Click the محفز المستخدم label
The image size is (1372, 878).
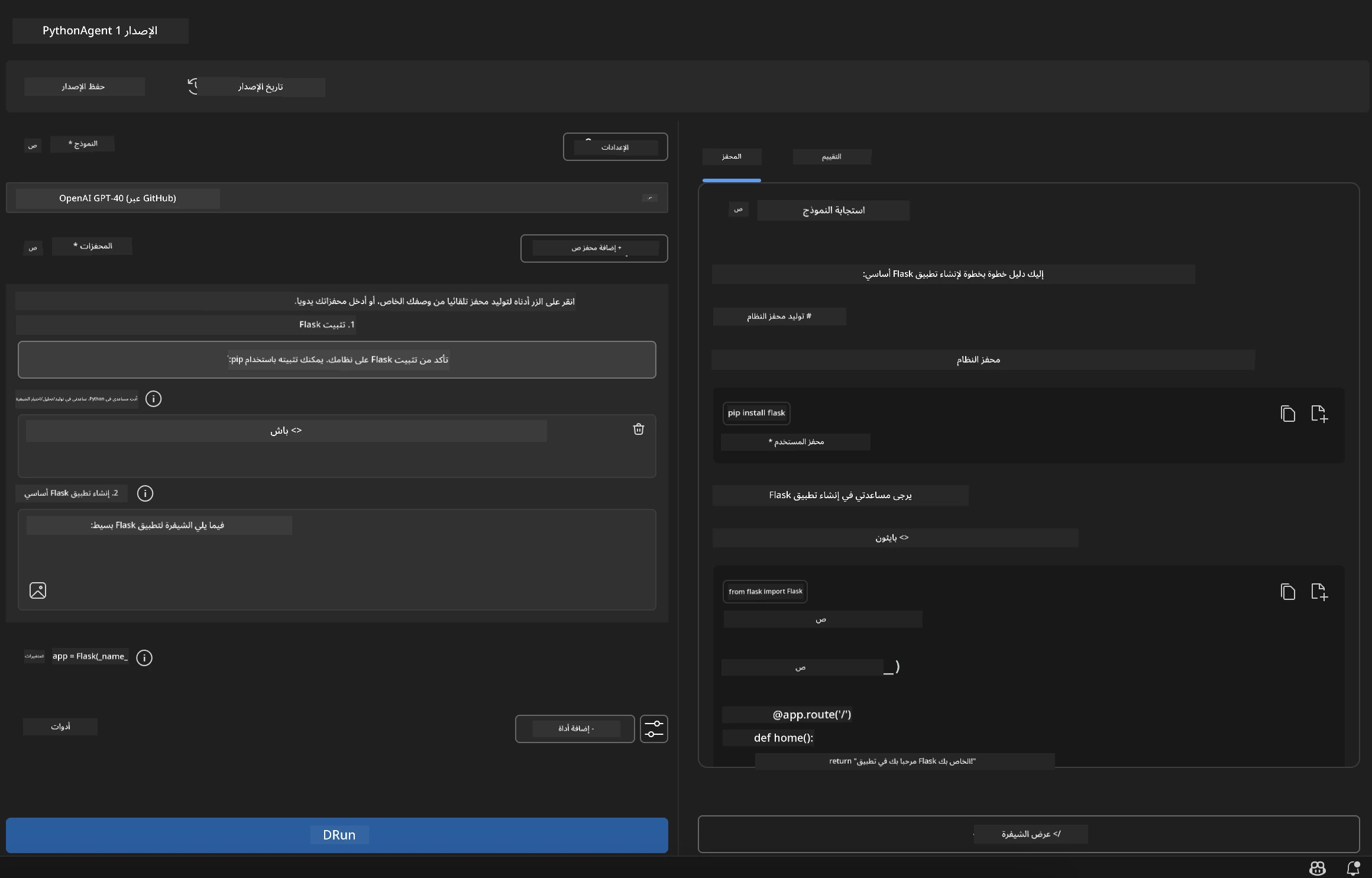(796, 442)
